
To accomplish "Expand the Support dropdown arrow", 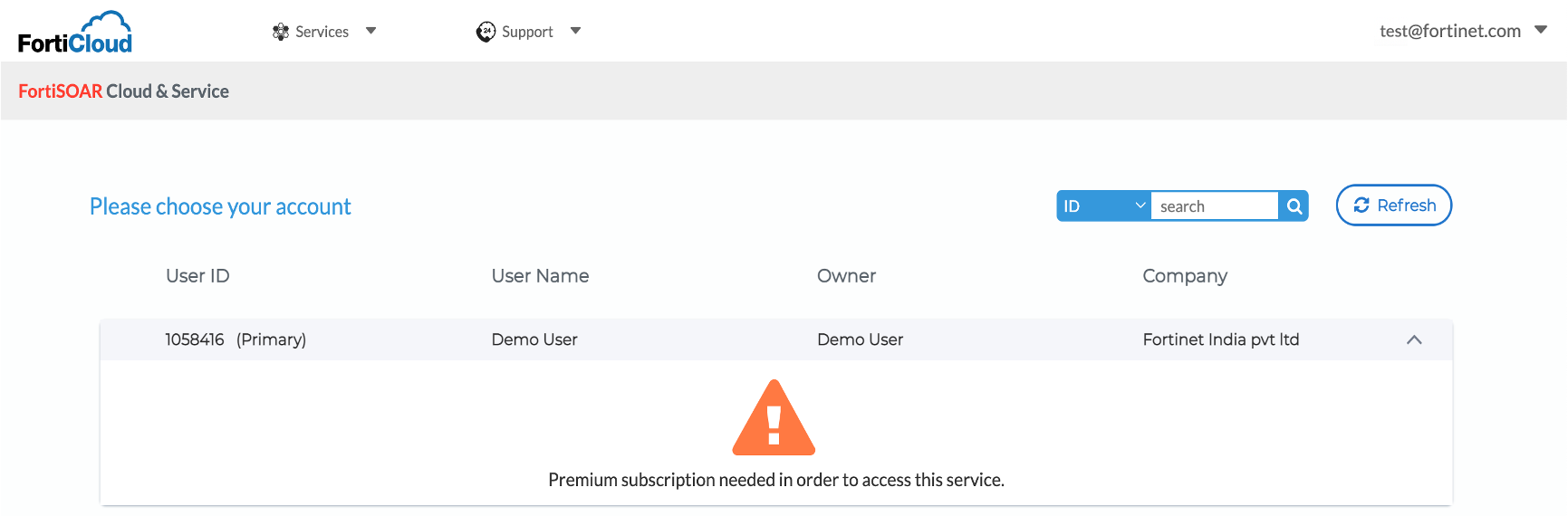I will pos(576,31).
